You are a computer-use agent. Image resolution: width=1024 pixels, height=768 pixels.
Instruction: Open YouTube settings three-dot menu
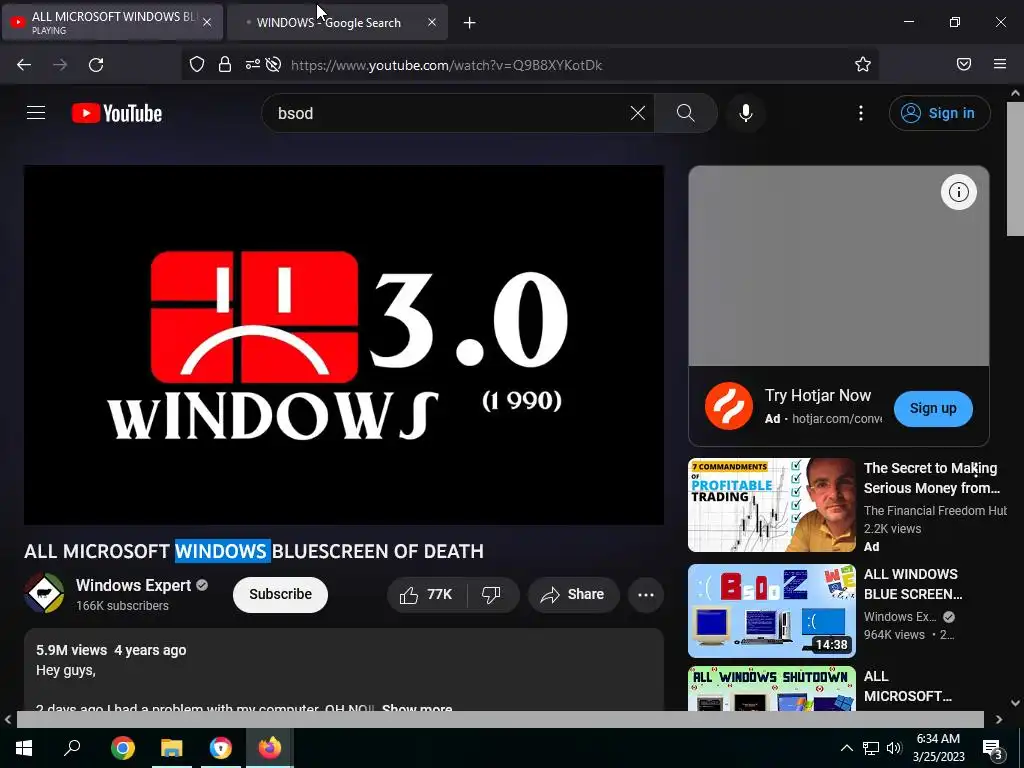(860, 113)
